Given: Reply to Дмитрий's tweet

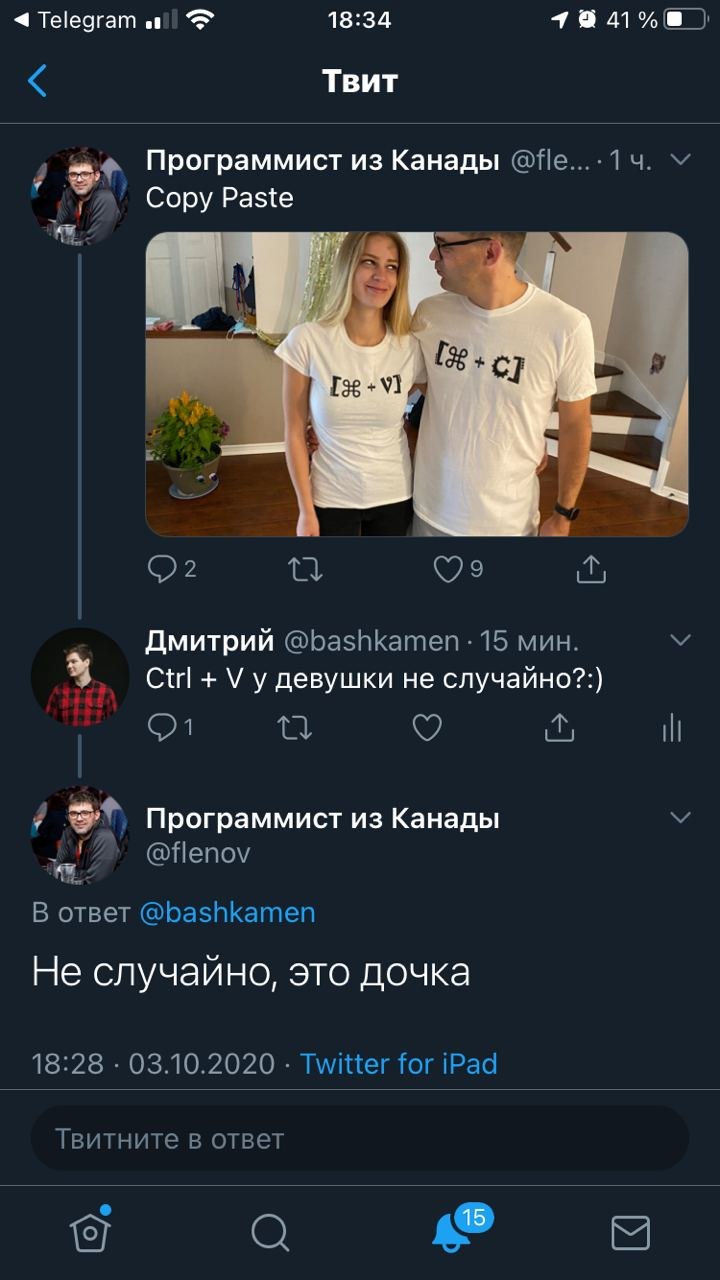Looking at the screenshot, I should click(162, 728).
